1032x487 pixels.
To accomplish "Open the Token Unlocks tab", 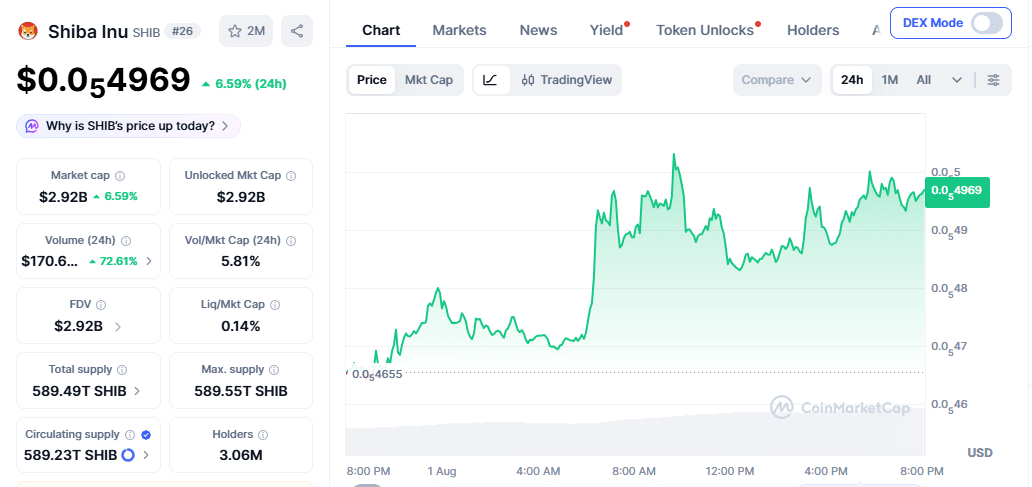I will [x=706, y=30].
